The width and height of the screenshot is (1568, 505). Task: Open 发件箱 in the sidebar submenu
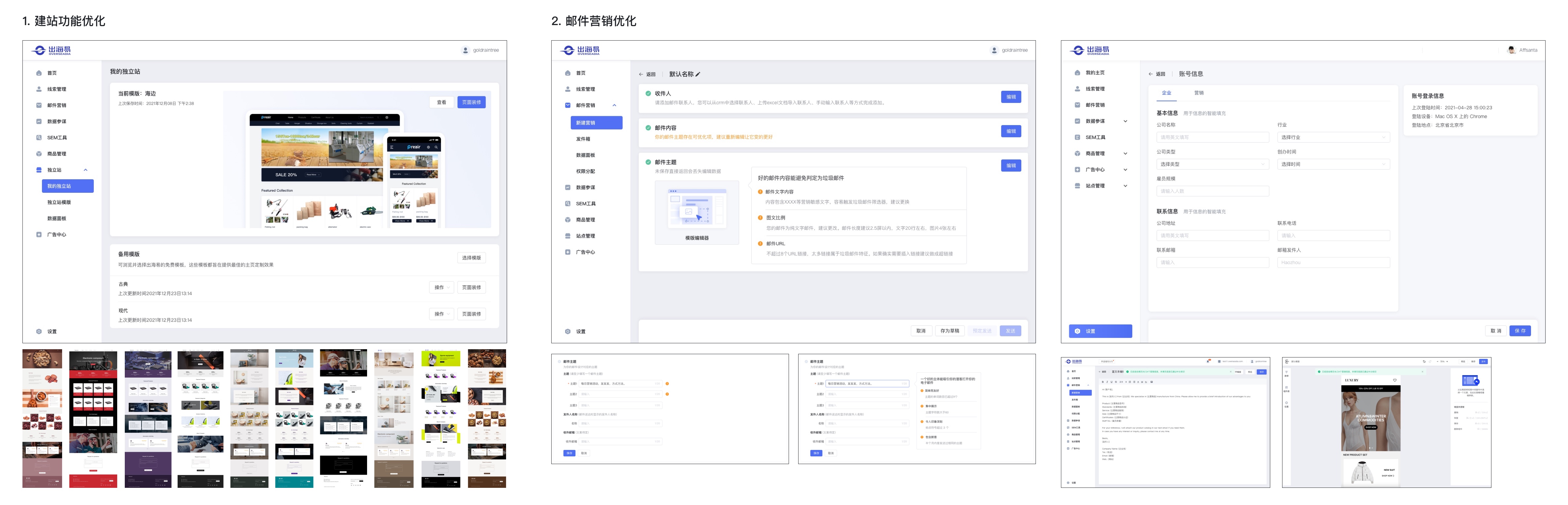(x=583, y=139)
